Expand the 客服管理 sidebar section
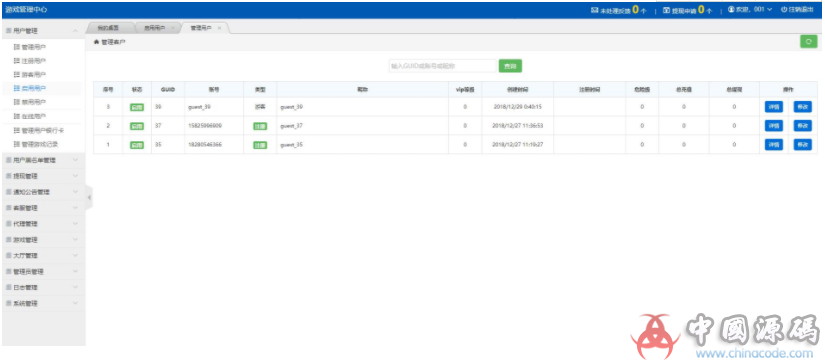The width and height of the screenshot is (825, 361). pyautogui.click(x=44, y=208)
